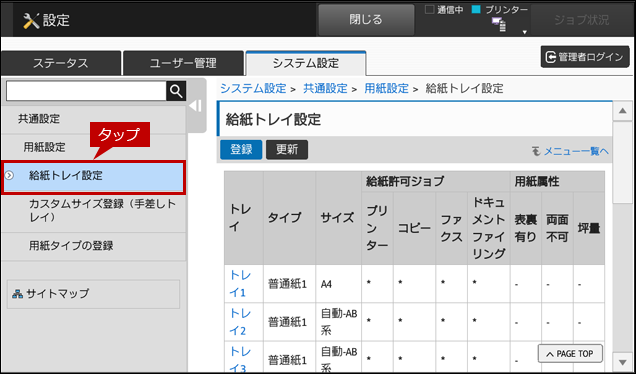Click the scrollbar up arrow
The height and width of the screenshot is (374, 636).
[x=623, y=112]
